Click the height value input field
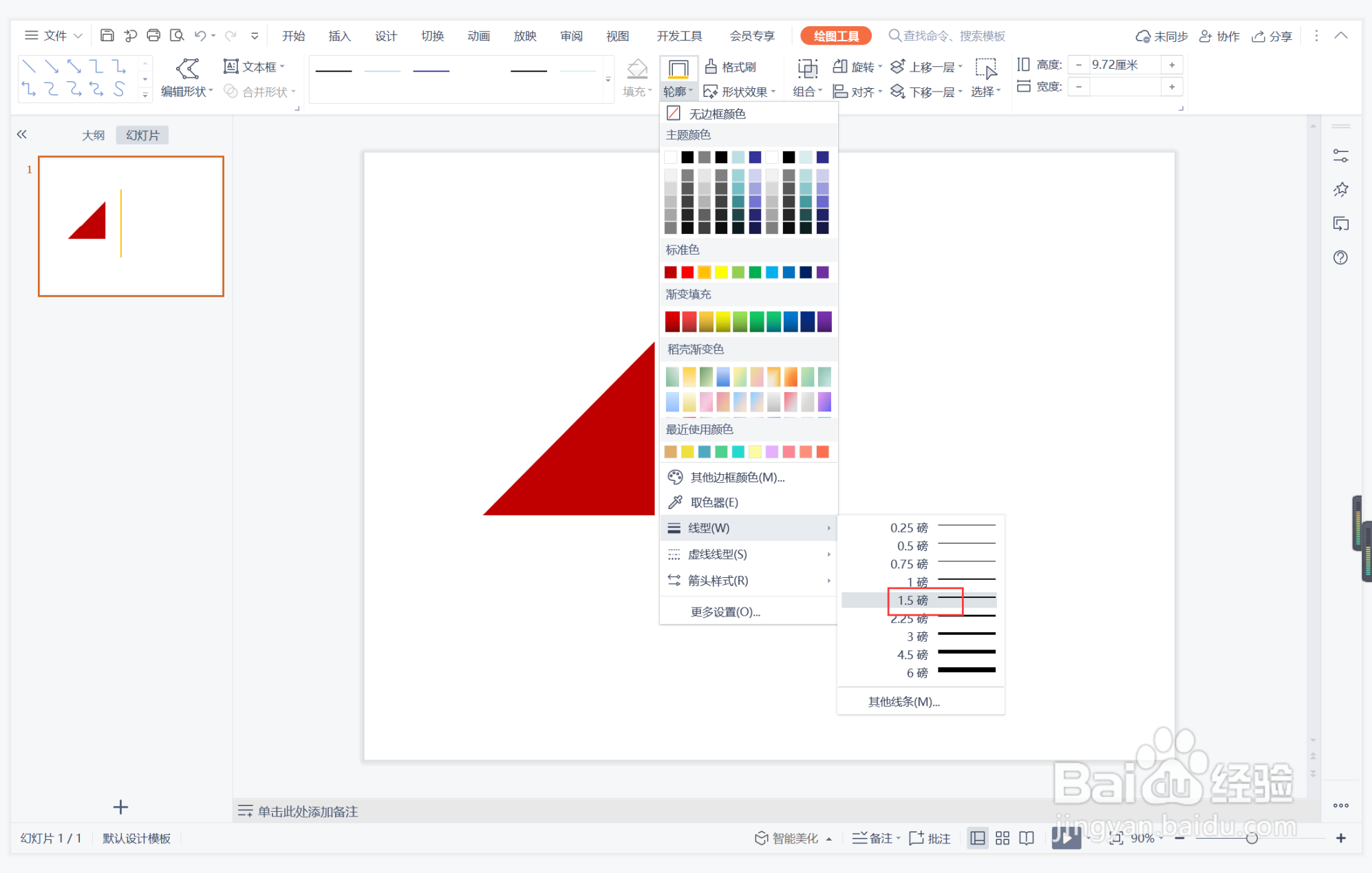1372x873 pixels. tap(1124, 65)
